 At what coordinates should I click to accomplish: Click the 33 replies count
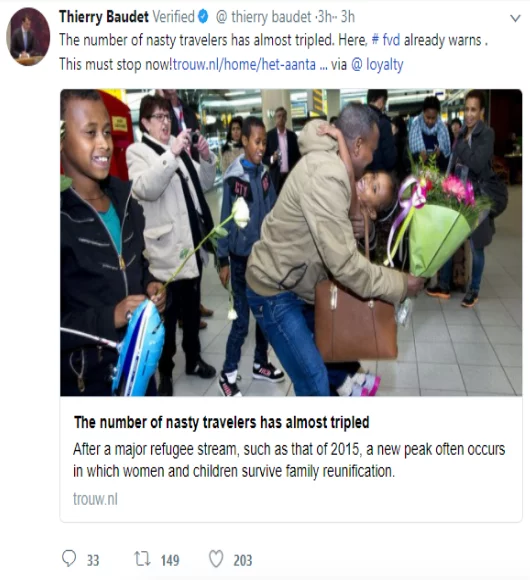93,560
